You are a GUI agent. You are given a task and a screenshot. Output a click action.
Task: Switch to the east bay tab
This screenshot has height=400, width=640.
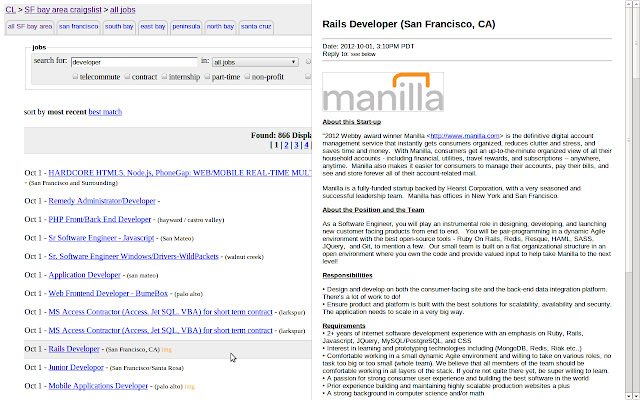[x=153, y=27]
